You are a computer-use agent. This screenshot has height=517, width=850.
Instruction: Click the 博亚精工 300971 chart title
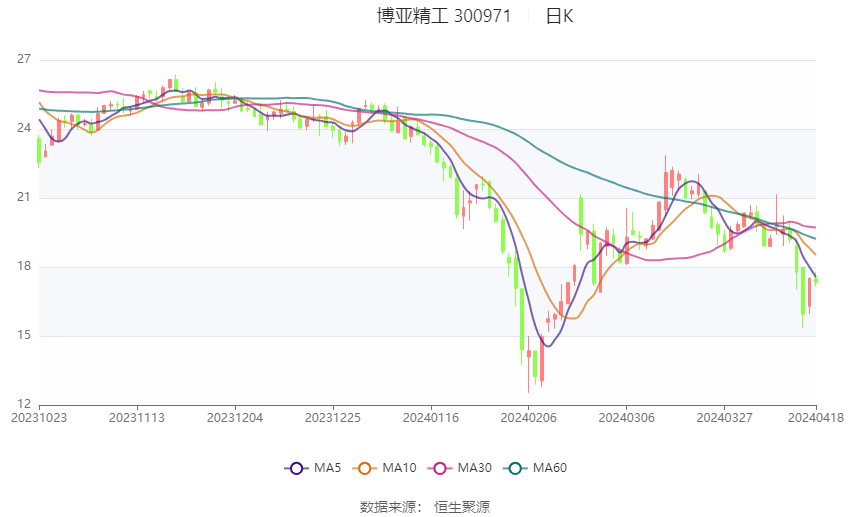tap(444, 16)
